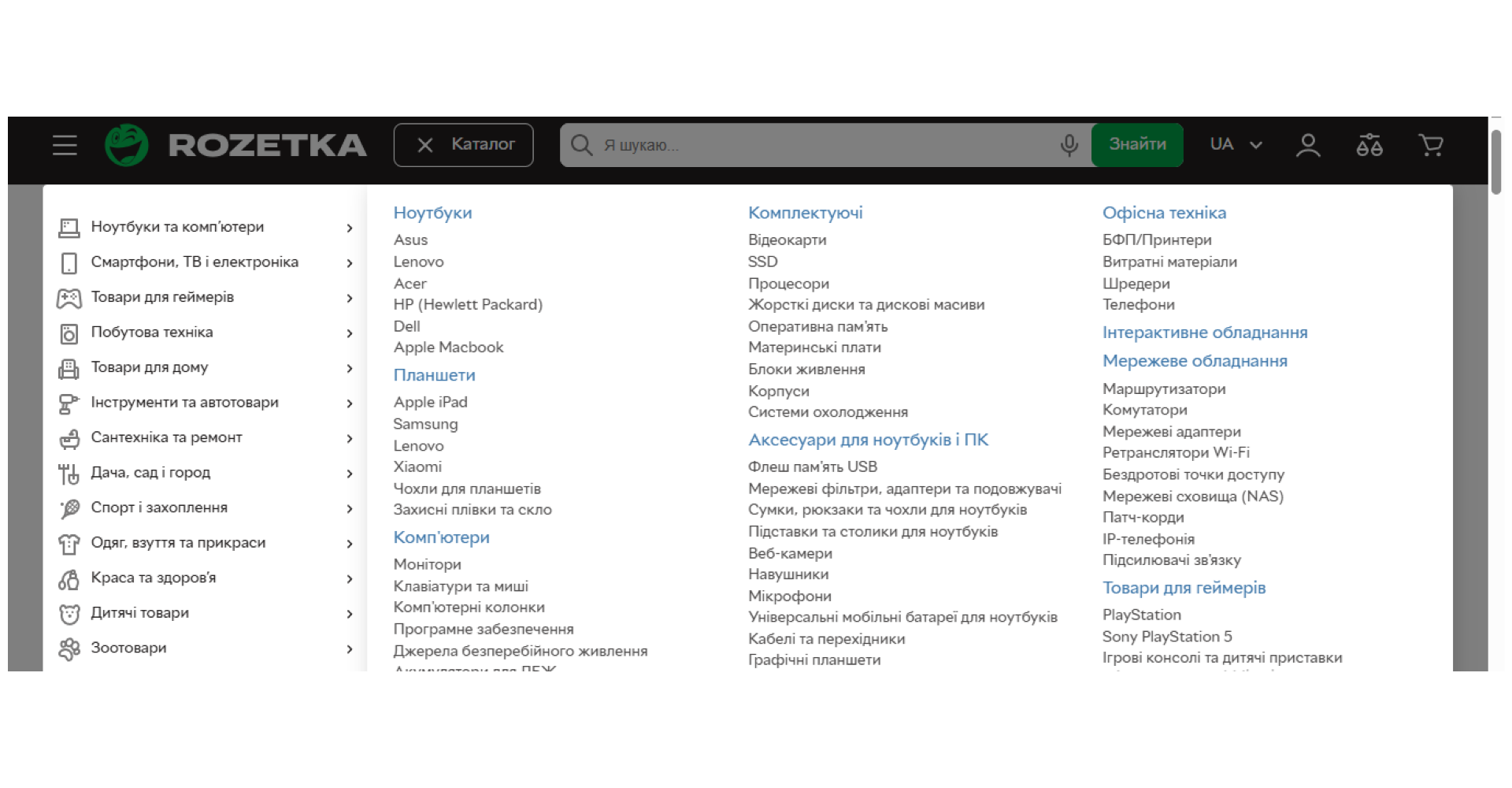Click the gamepad icon beside Товари для геймерів

(69, 298)
